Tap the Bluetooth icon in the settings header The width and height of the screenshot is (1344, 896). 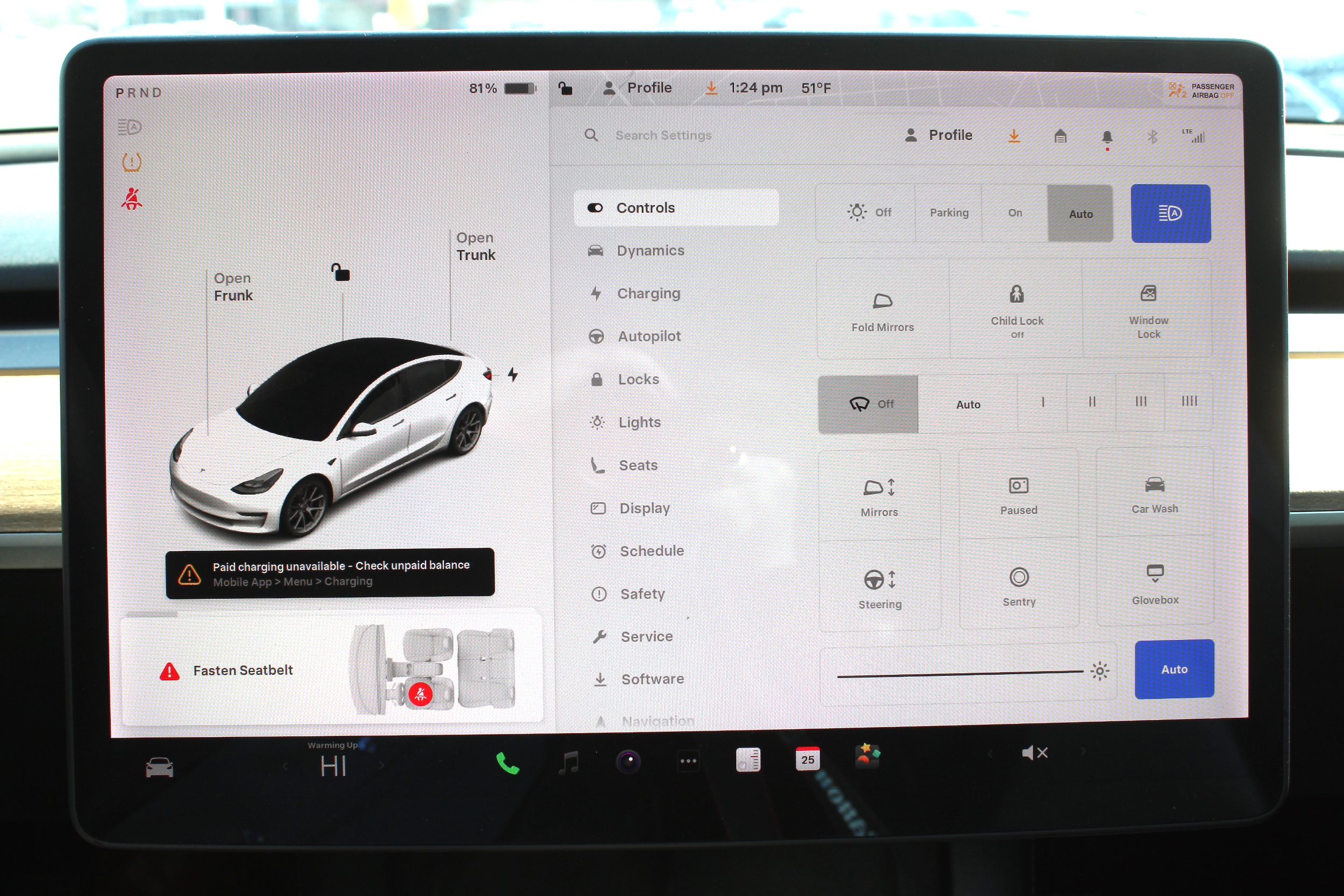(1152, 137)
